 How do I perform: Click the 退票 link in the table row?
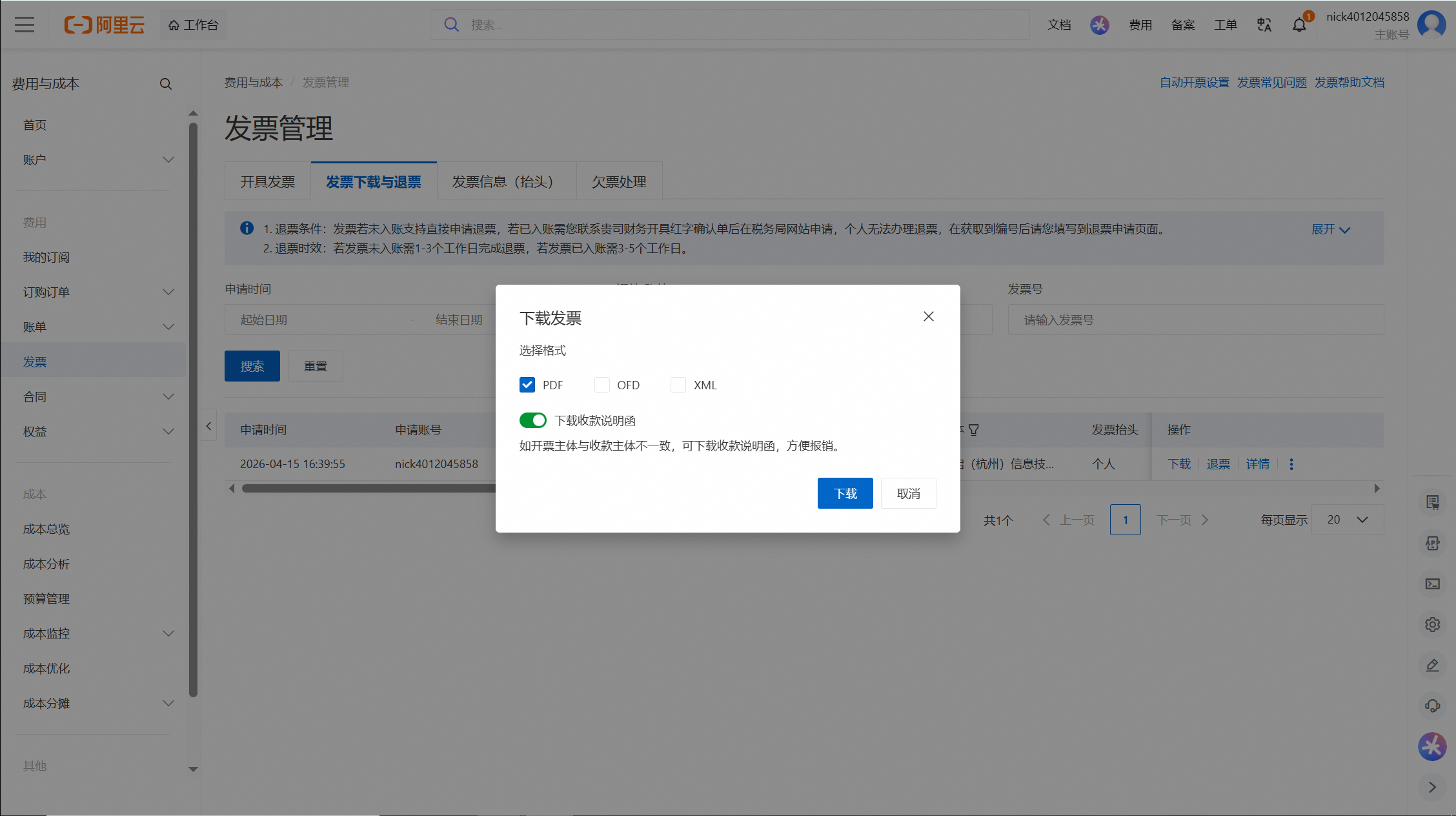(1218, 464)
